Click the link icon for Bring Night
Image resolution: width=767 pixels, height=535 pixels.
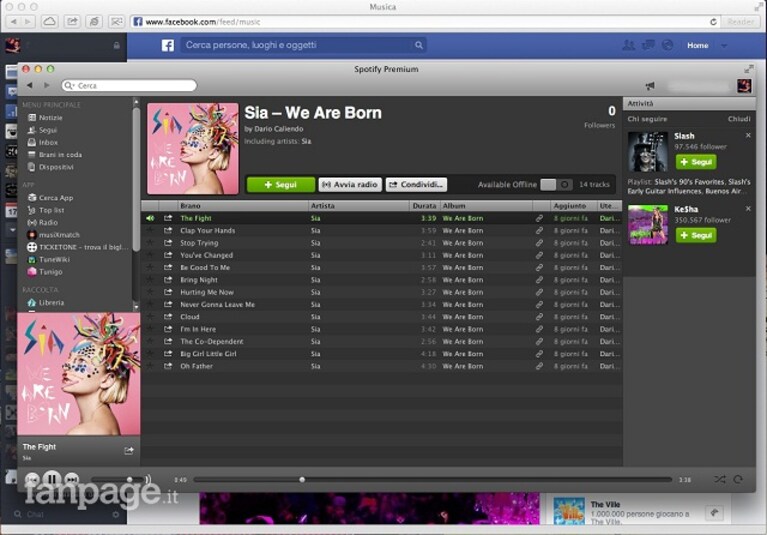pyautogui.click(x=539, y=280)
